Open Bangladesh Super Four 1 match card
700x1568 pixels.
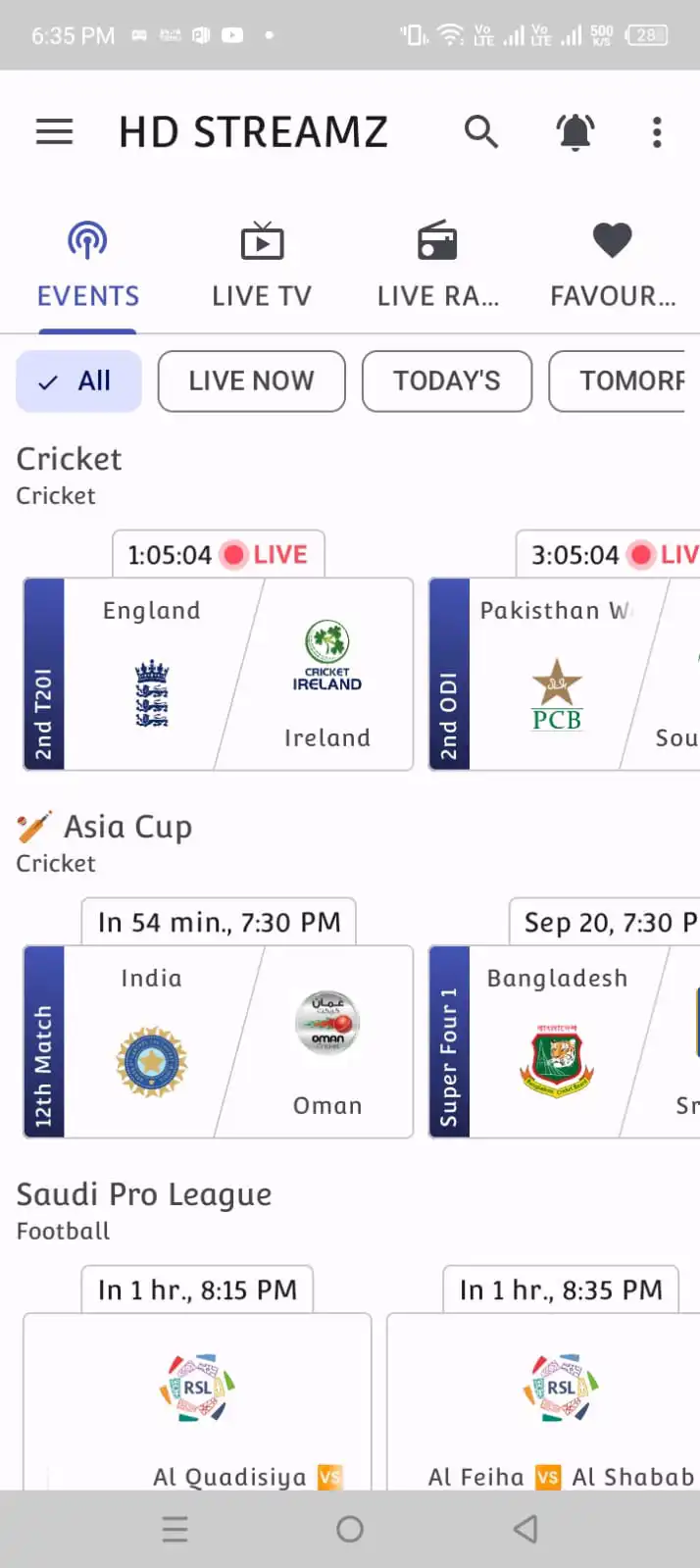point(564,1041)
